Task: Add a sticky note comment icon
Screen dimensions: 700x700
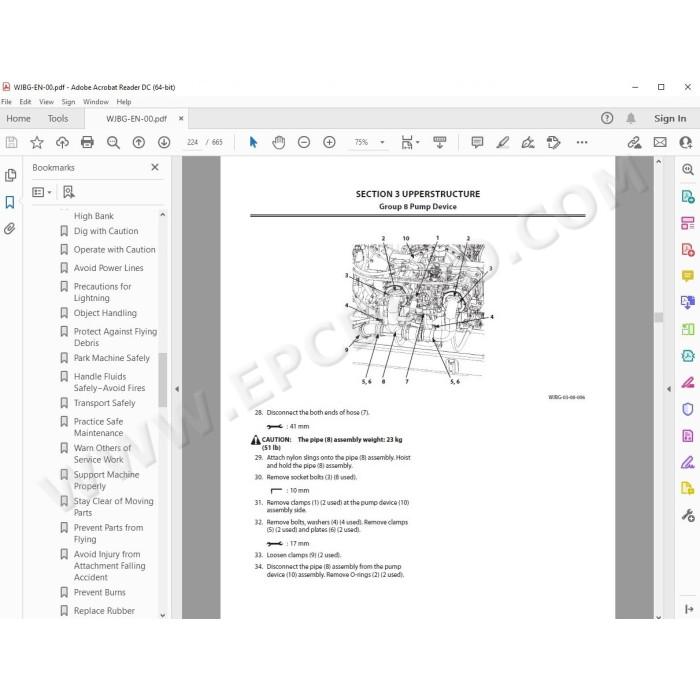Action: click(477, 142)
